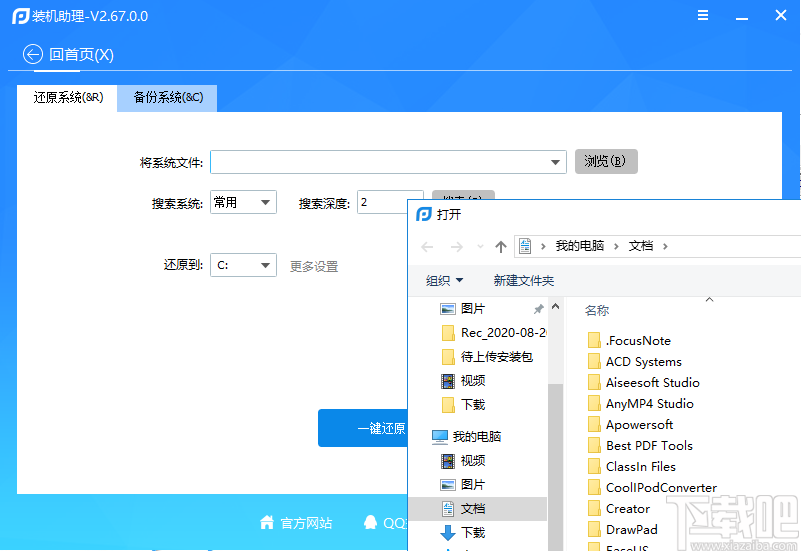Select ACD Systems folder

click(634, 362)
